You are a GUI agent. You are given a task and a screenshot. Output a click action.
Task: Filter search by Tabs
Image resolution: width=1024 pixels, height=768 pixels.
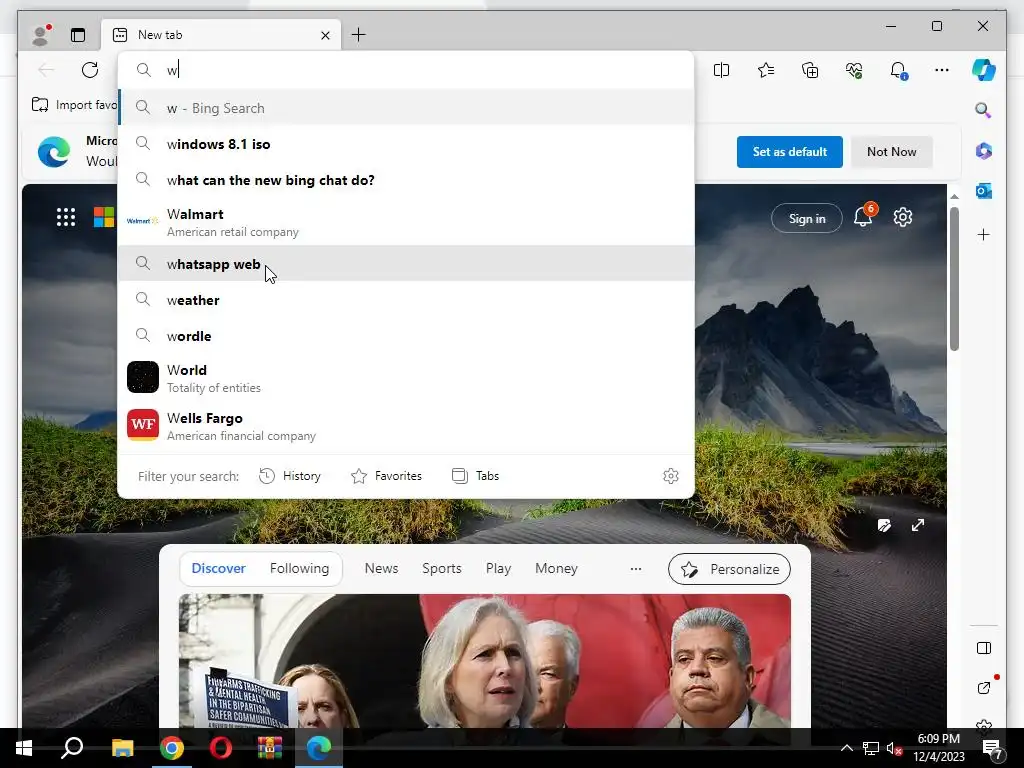tap(475, 476)
